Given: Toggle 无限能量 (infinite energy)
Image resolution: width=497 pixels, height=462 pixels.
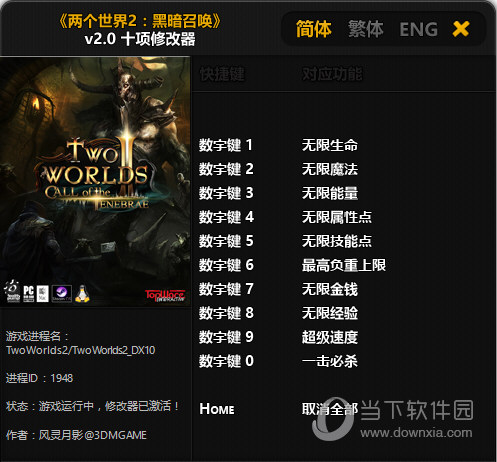Looking at the screenshot, I should click(x=330, y=193).
